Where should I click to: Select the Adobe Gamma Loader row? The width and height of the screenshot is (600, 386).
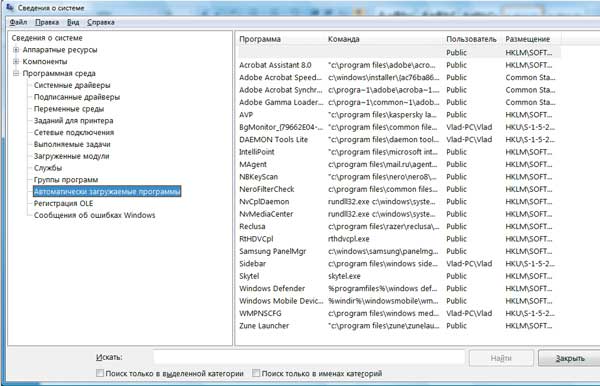(399, 102)
